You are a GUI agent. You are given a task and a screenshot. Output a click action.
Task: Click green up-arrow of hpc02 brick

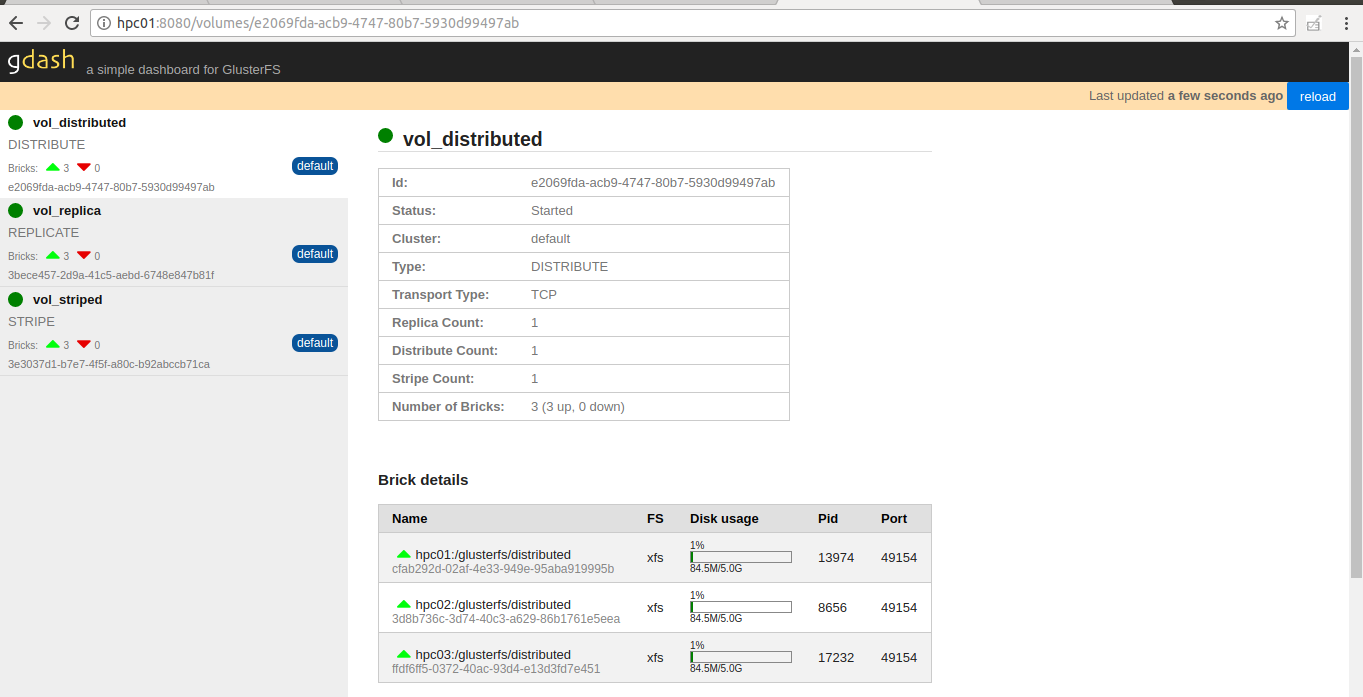coord(404,603)
